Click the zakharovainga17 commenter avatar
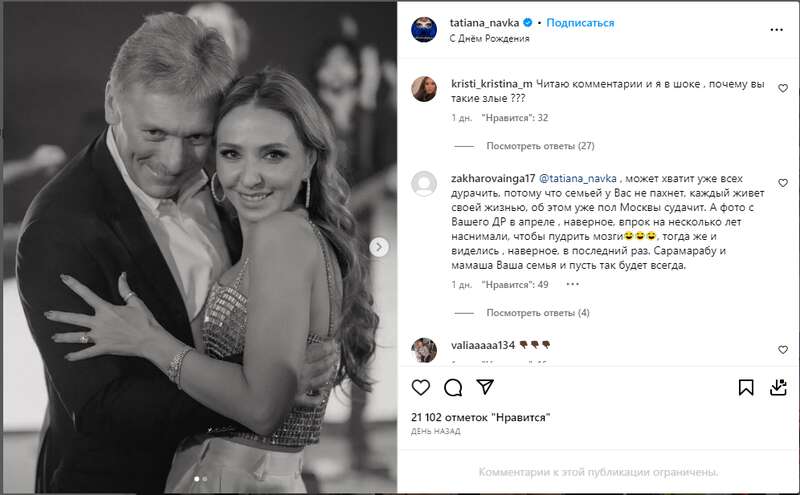This screenshot has width=800, height=495. pos(424,184)
